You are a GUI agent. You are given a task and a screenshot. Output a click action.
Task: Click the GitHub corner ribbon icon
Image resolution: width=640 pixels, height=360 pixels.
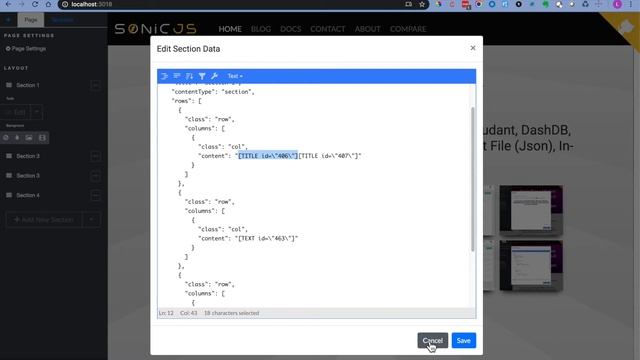[x=625, y=28]
